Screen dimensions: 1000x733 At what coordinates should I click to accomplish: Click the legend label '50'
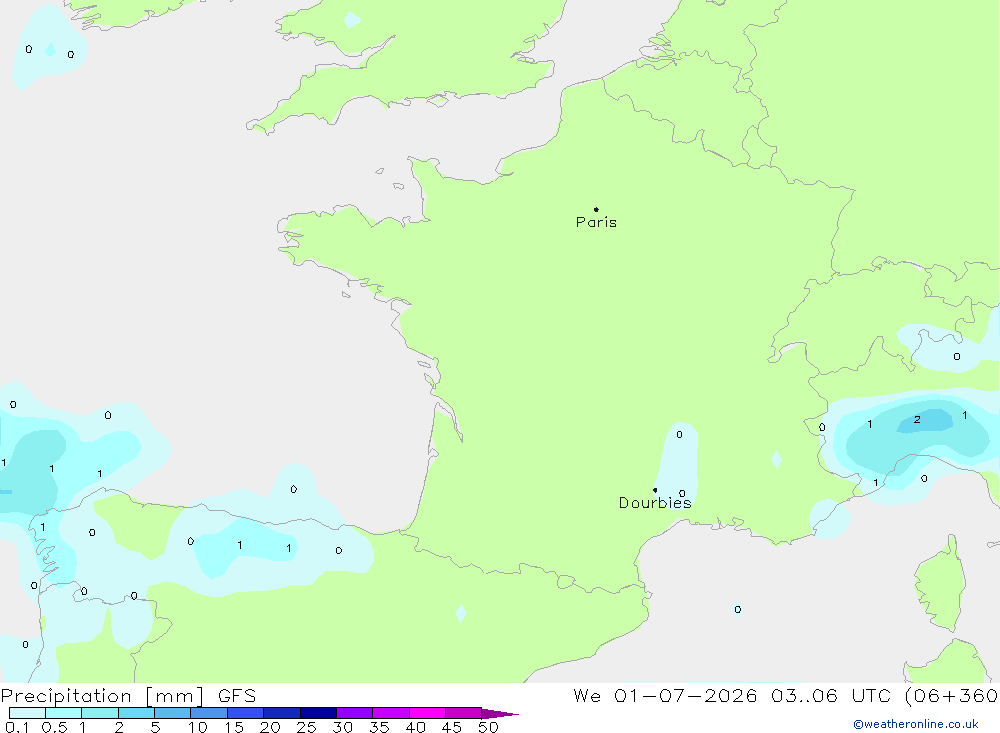pyautogui.click(x=488, y=727)
